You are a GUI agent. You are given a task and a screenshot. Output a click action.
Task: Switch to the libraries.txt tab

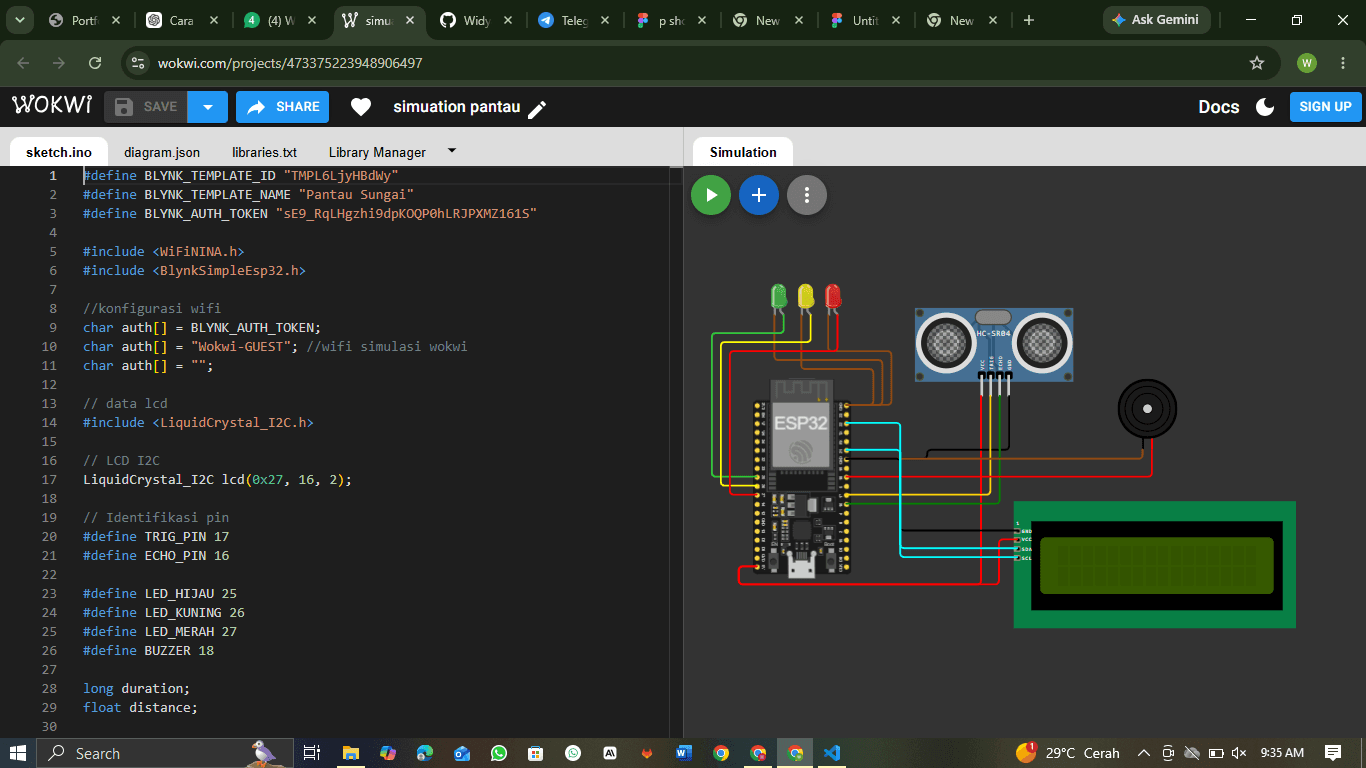click(x=265, y=152)
